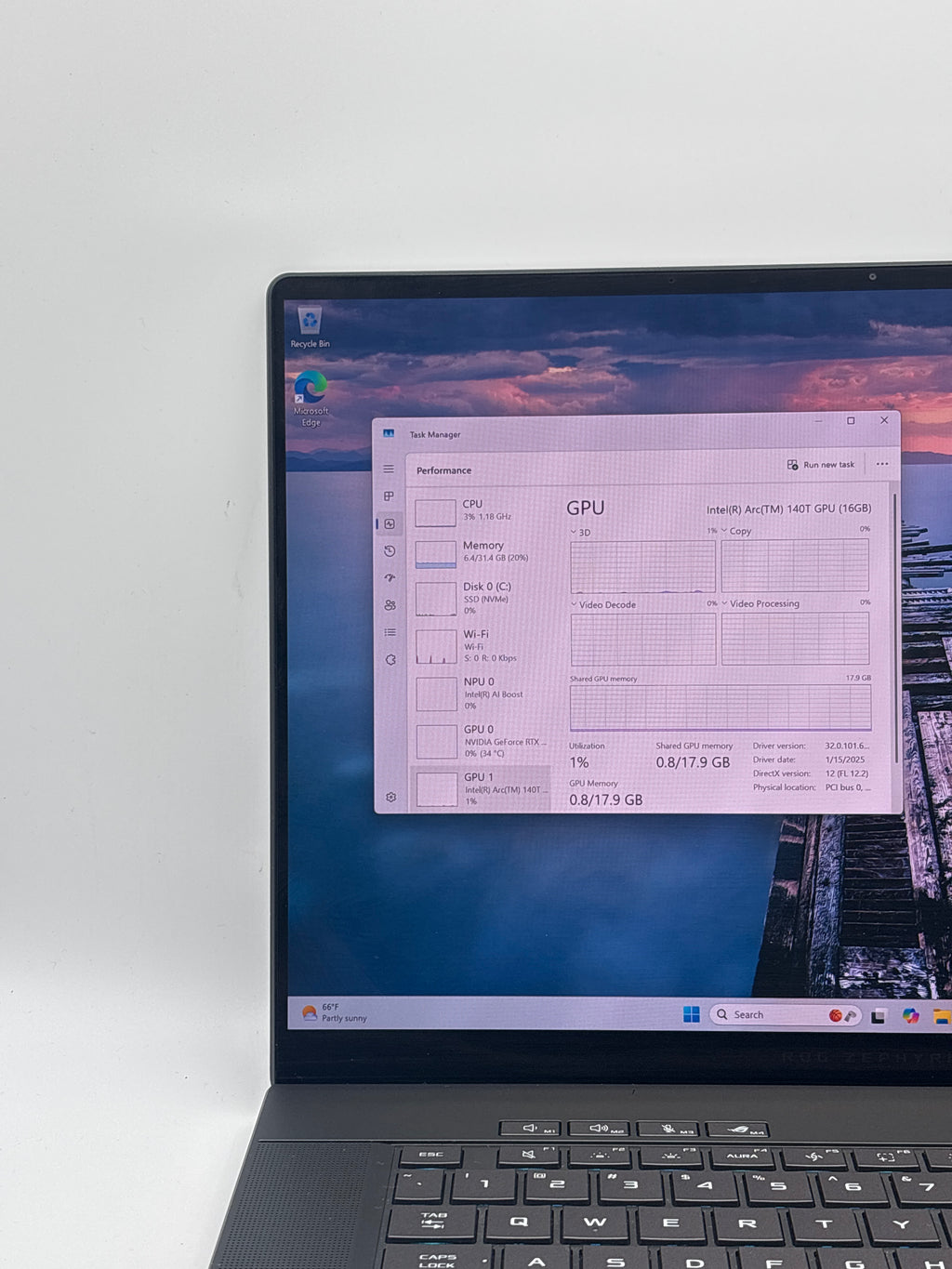This screenshot has width=952, height=1269.
Task: Click the Performance page heading
Action: pyautogui.click(x=443, y=470)
